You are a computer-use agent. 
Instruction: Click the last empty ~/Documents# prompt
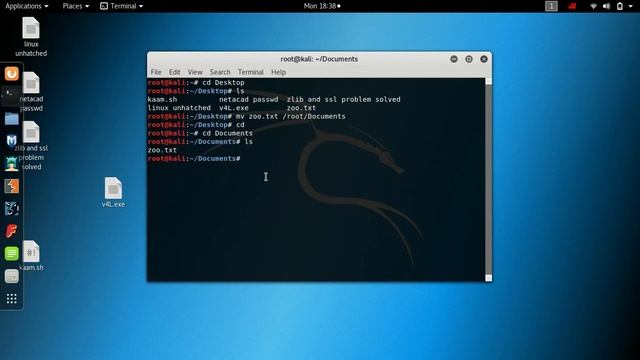point(194,159)
